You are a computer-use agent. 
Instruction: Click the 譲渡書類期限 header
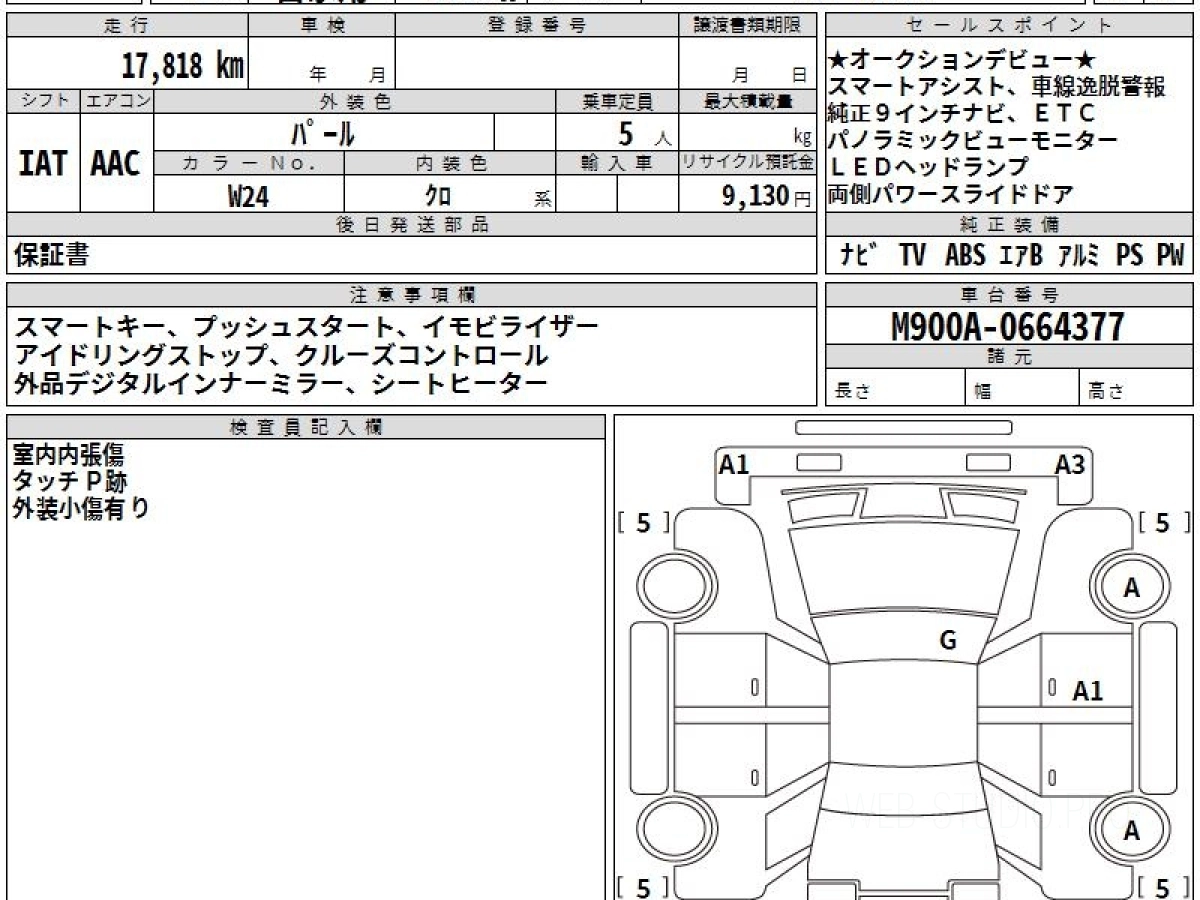747,26
